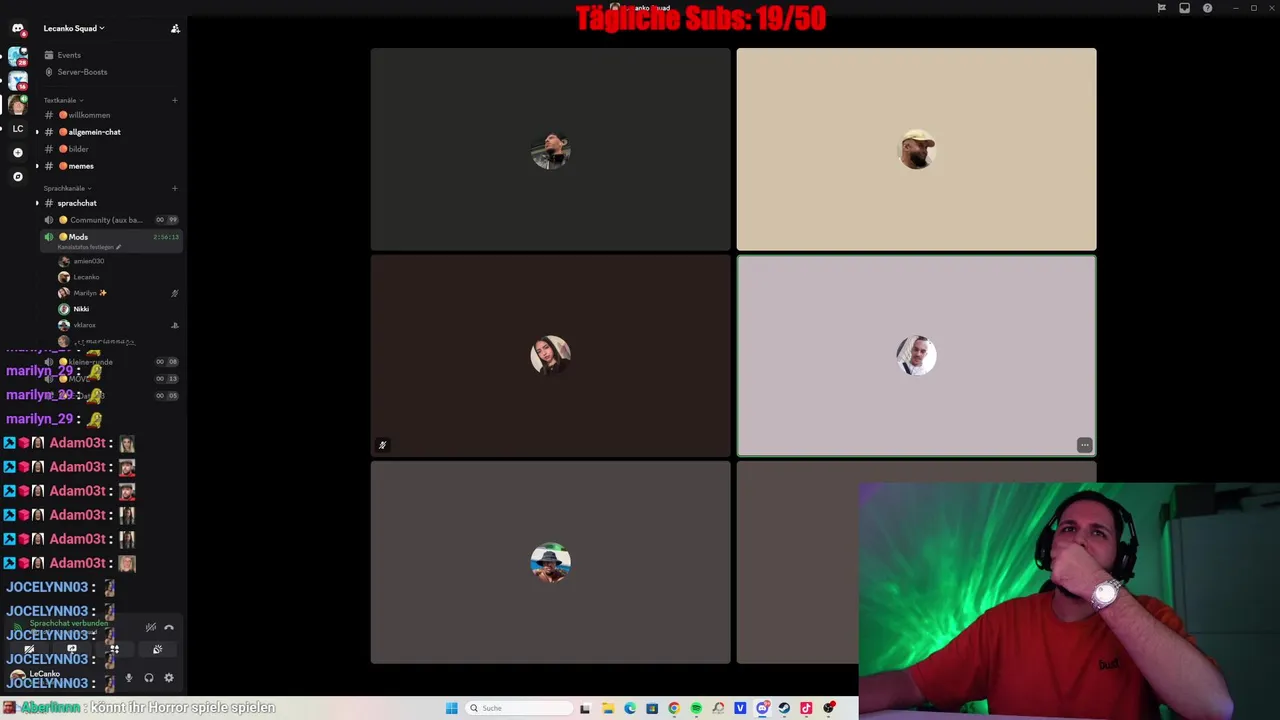Create a channel in Sprachkanäle via plus
The width and height of the screenshot is (1280, 720).
(175, 188)
